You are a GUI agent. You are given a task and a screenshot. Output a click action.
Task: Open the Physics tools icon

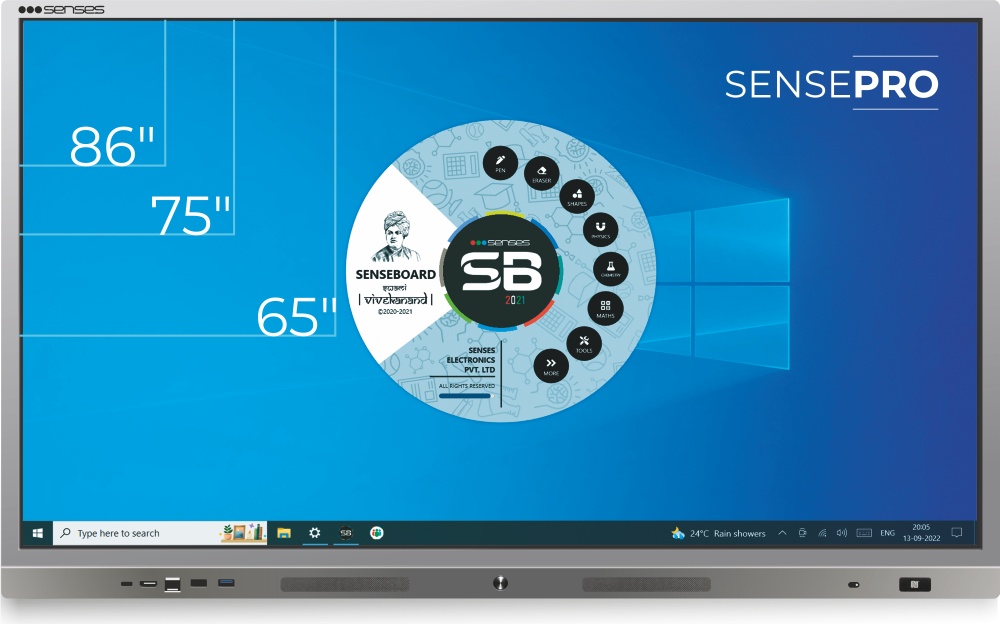599,226
